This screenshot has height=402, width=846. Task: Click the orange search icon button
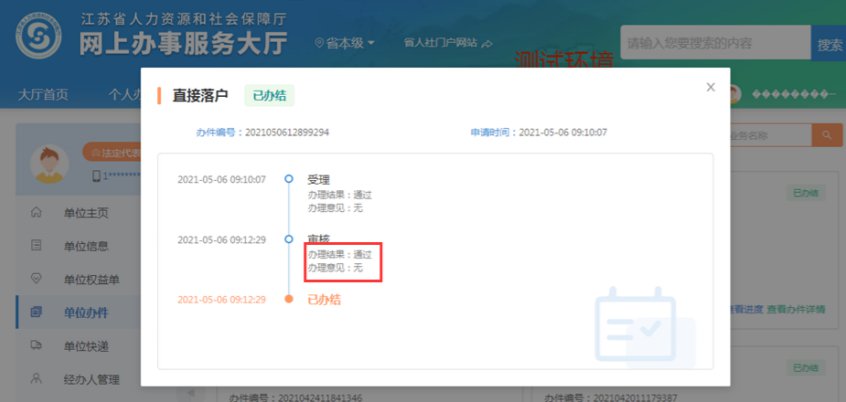[827, 135]
